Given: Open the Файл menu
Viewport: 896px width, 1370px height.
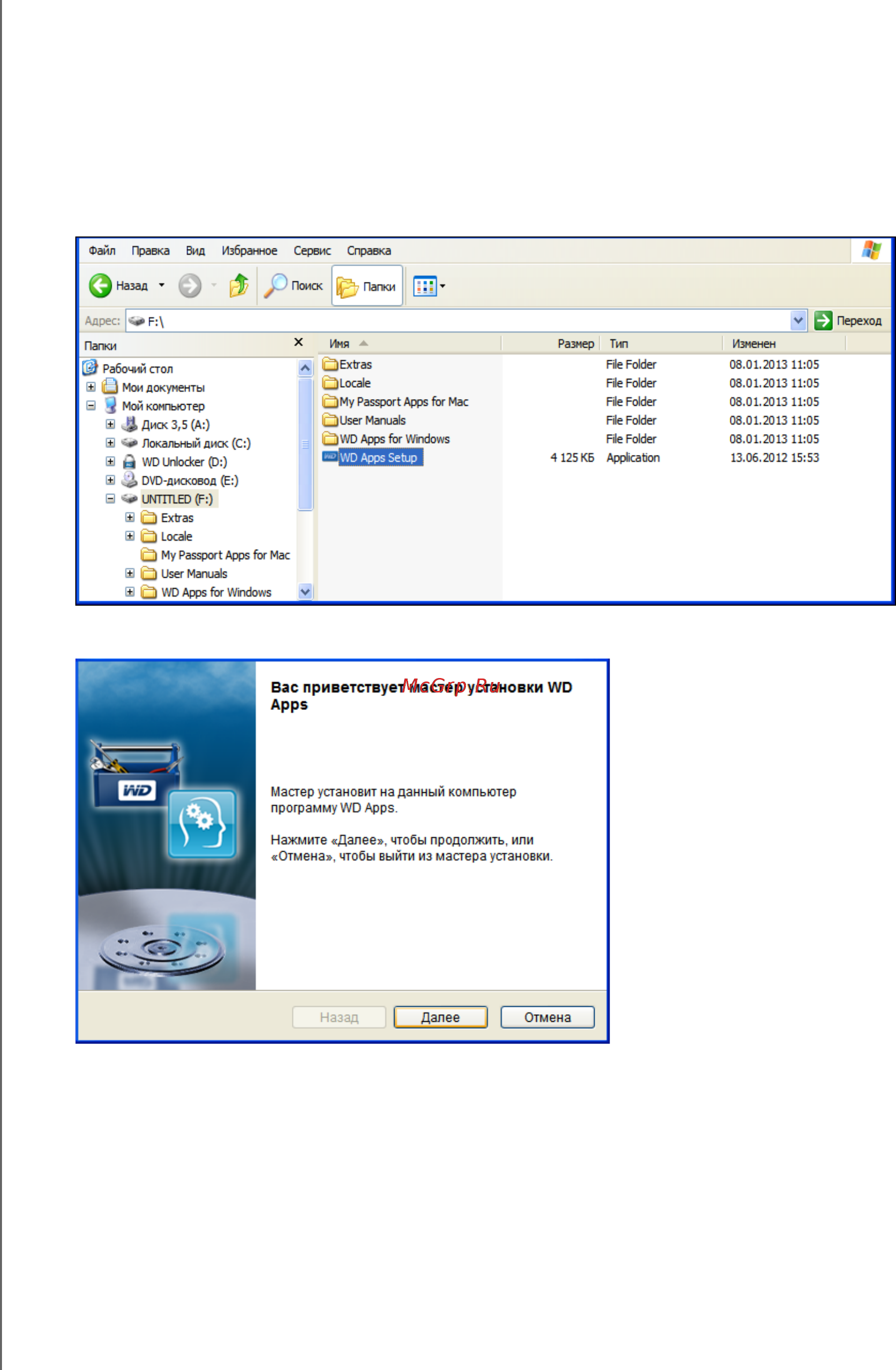Looking at the screenshot, I should point(102,251).
